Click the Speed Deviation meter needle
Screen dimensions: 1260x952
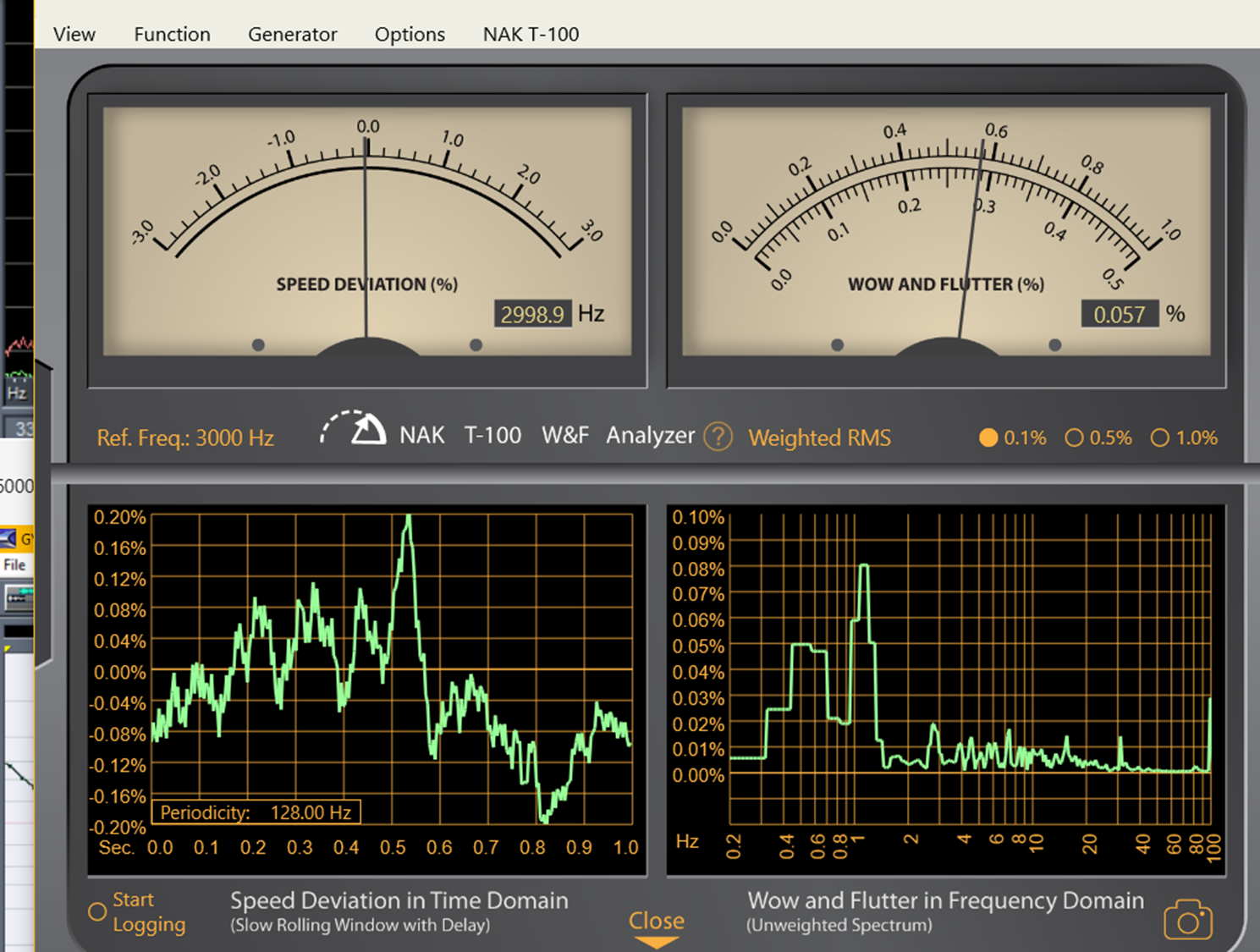point(366,237)
